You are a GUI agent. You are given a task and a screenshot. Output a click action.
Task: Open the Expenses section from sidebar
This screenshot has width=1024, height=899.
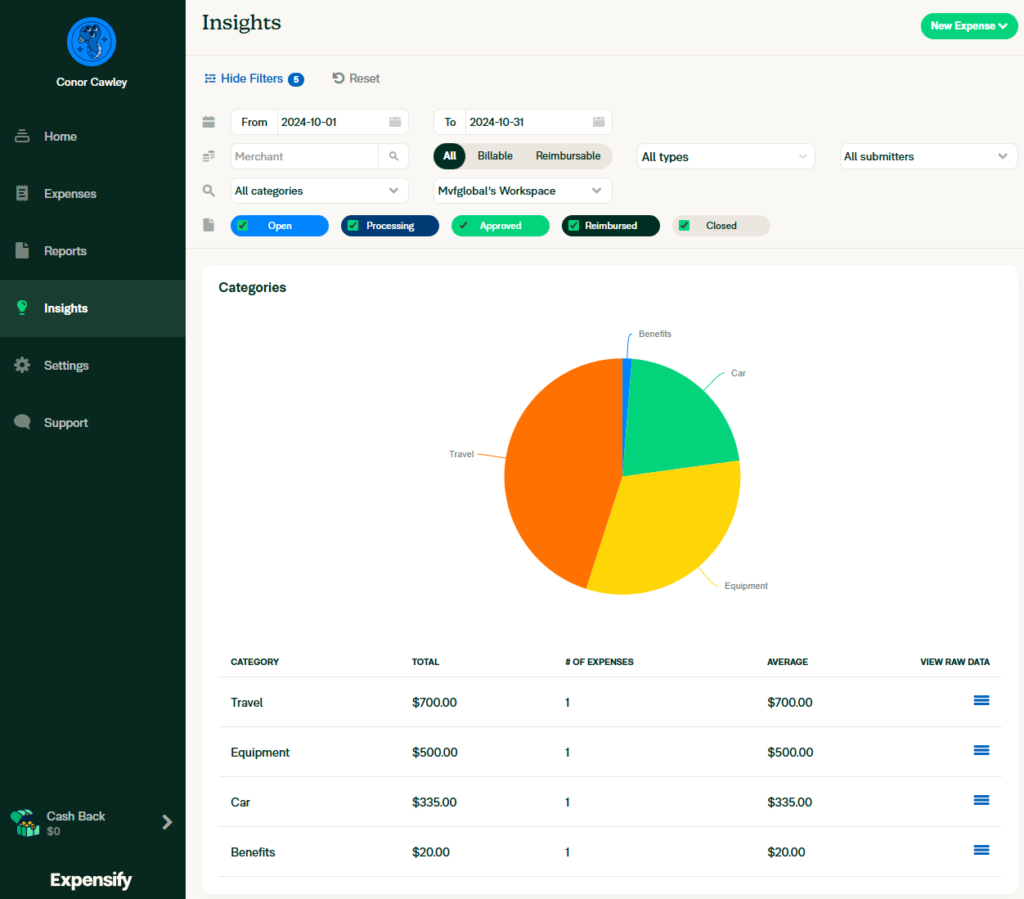(21, 193)
